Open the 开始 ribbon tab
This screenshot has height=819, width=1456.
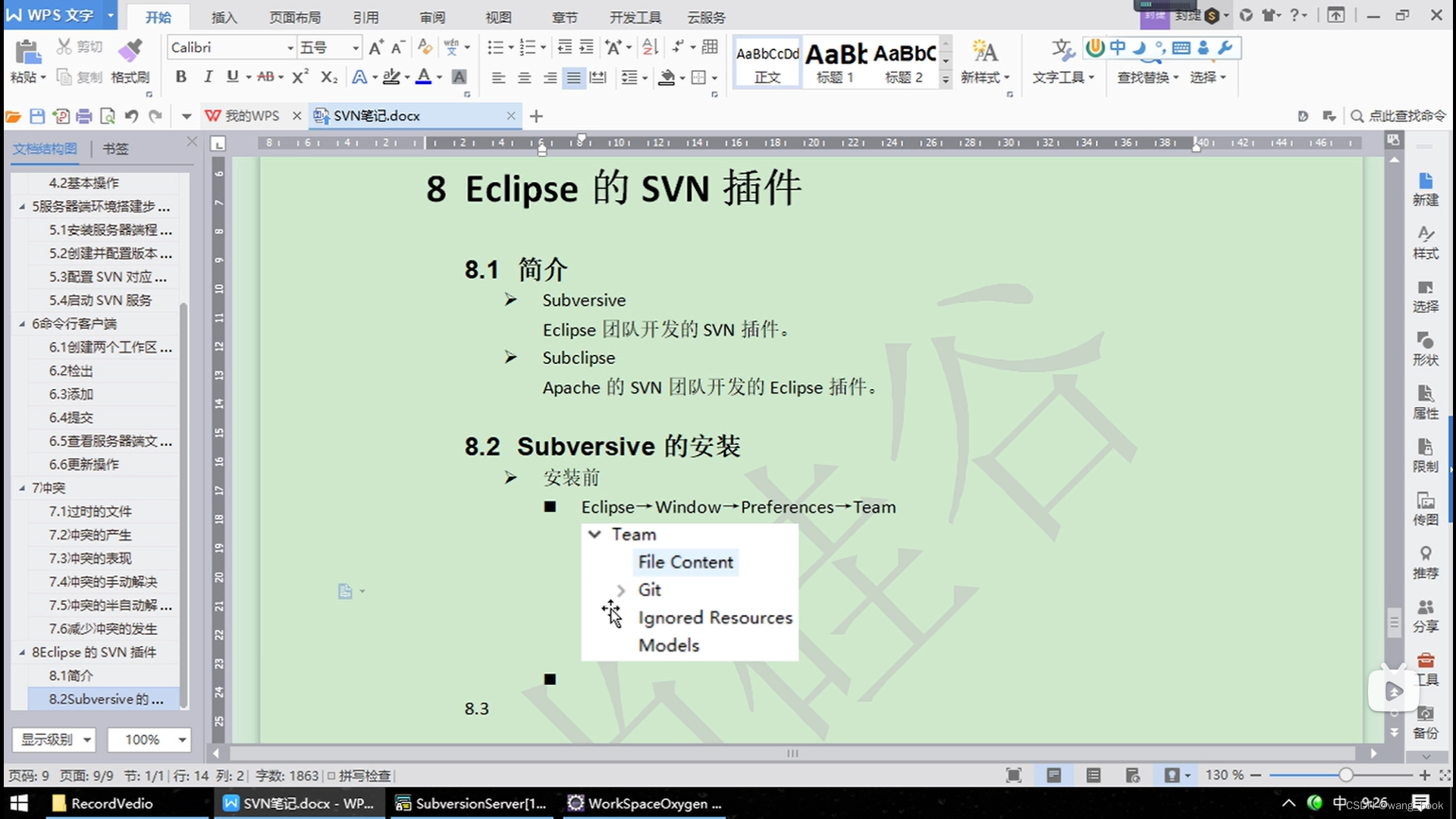[x=158, y=17]
